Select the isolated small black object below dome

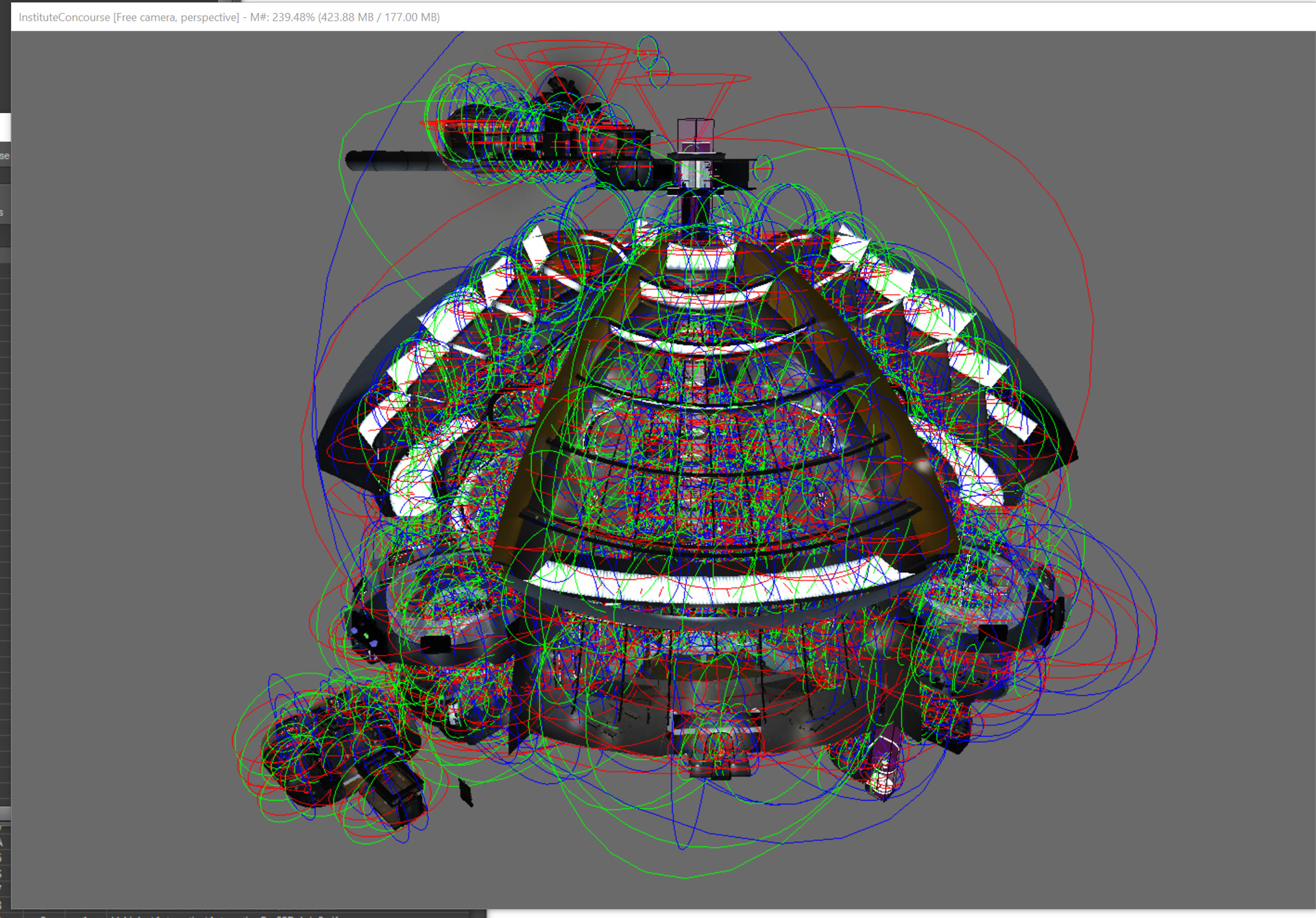(466, 792)
